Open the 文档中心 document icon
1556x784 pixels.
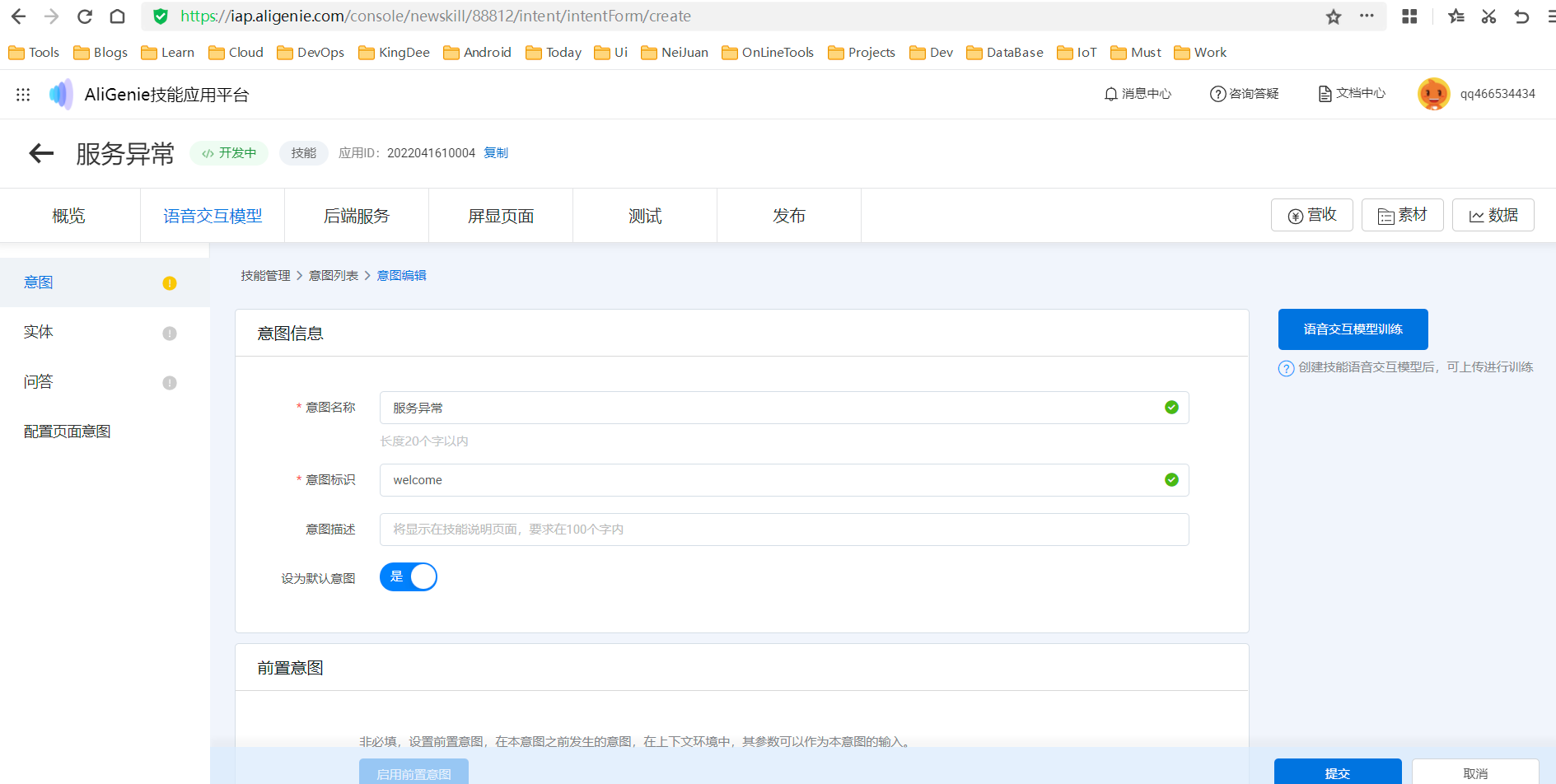pyautogui.click(x=1324, y=93)
